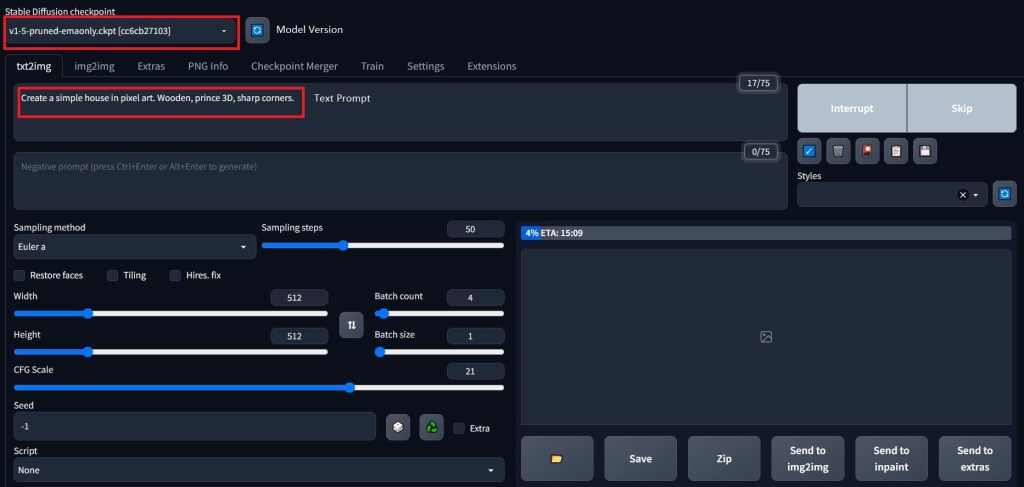Click the 0/75 negative token counter

tap(761, 152)
